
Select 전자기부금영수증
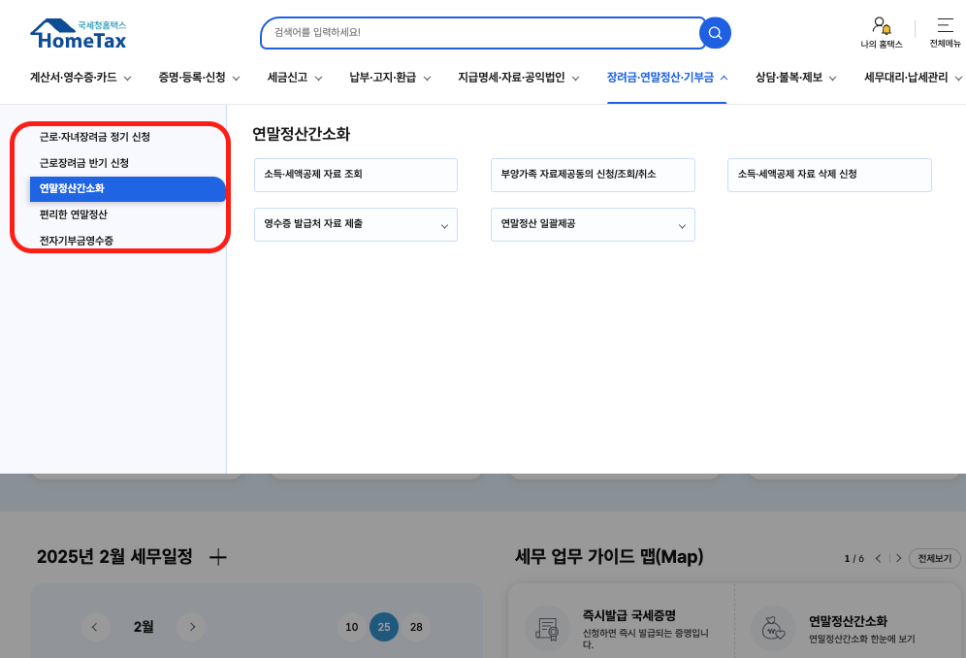(x=76, y=240)
